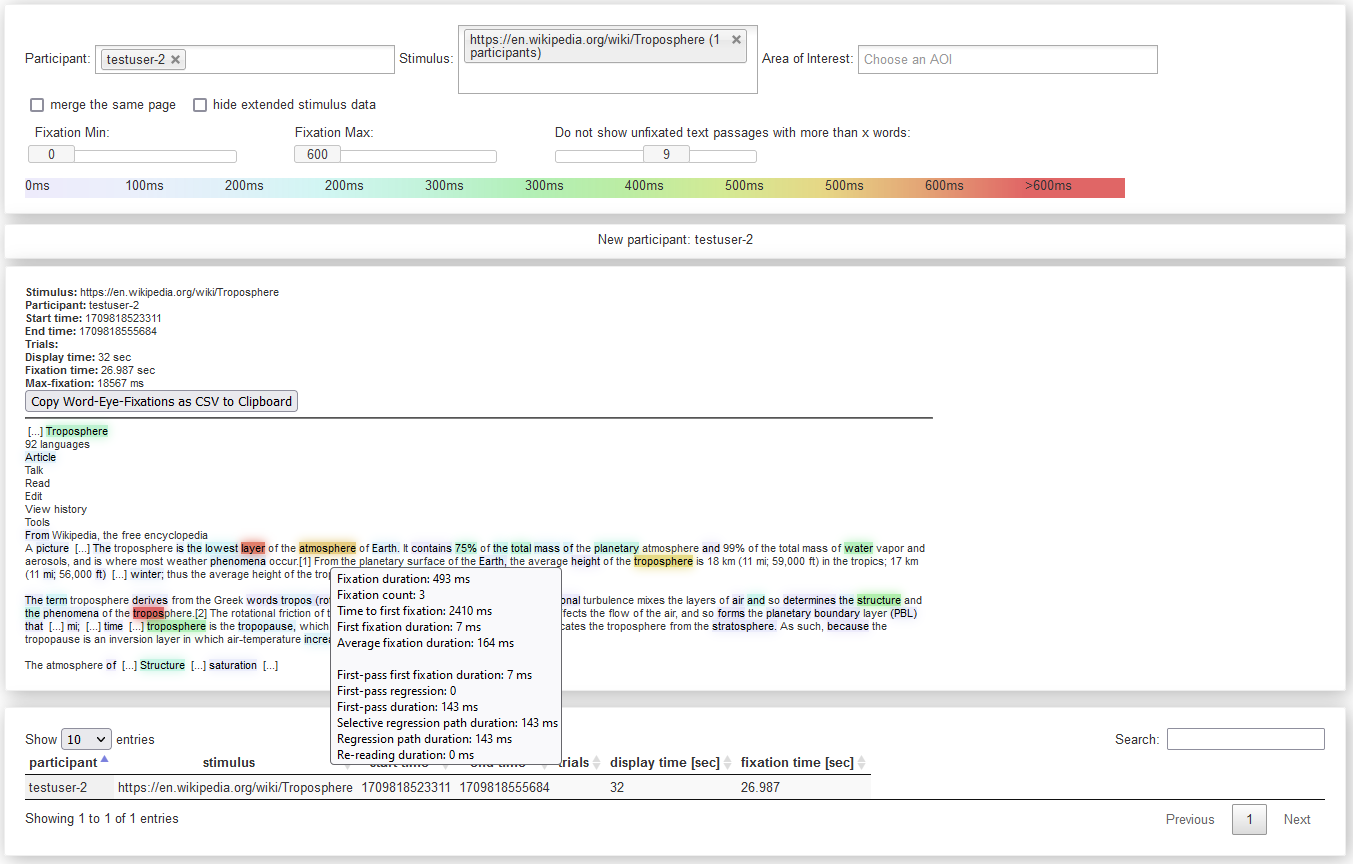Click the Fixation Min slider handle
Screen dimensions: 1353x864
click(x=51, y=155)
